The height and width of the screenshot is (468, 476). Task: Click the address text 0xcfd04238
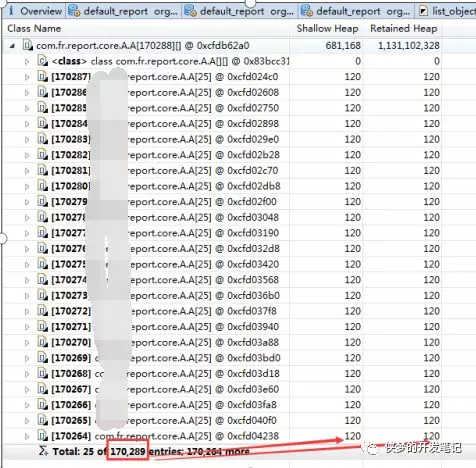(x=253, y=436)
